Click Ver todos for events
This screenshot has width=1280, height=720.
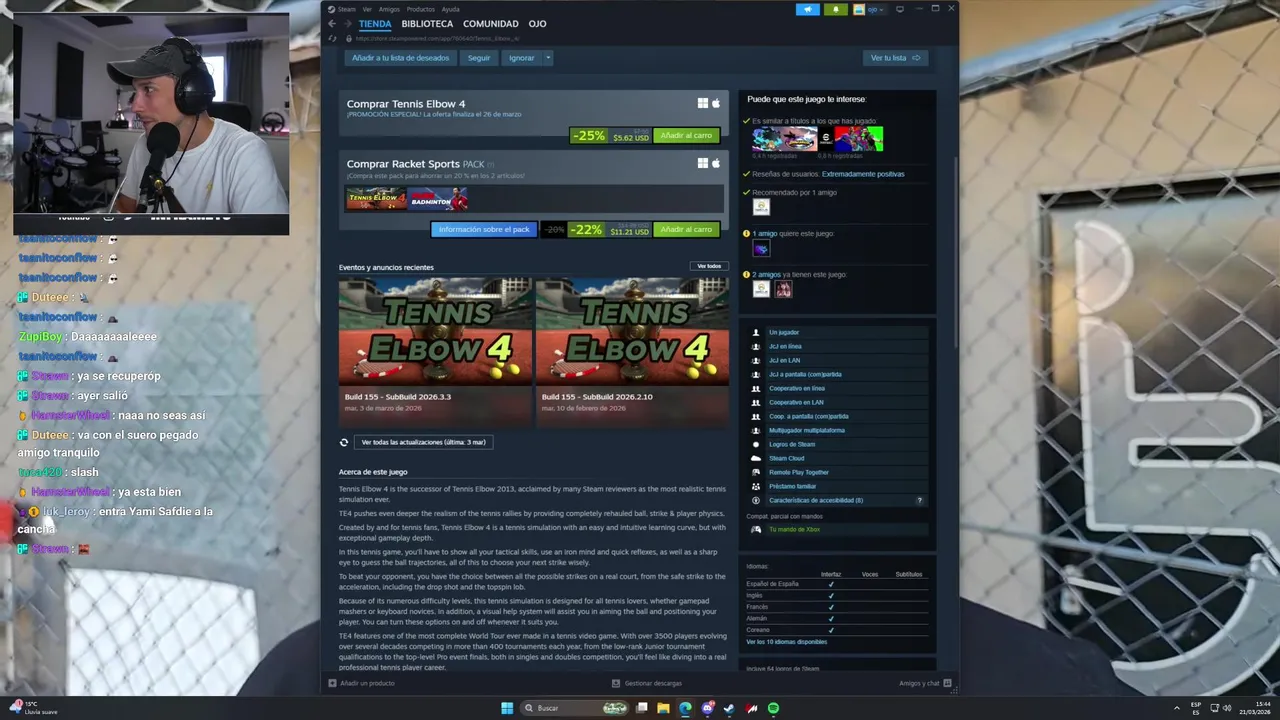click(x=709, y=266)
